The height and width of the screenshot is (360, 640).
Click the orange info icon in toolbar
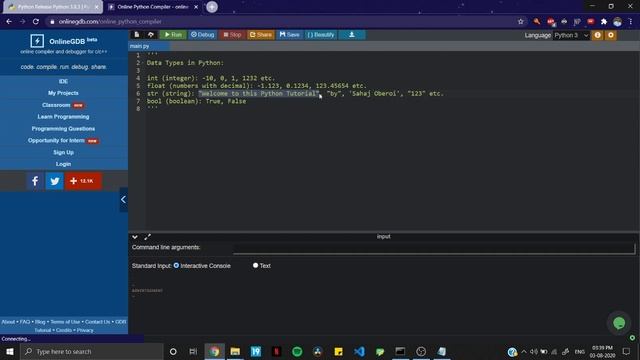coord(598,35)
